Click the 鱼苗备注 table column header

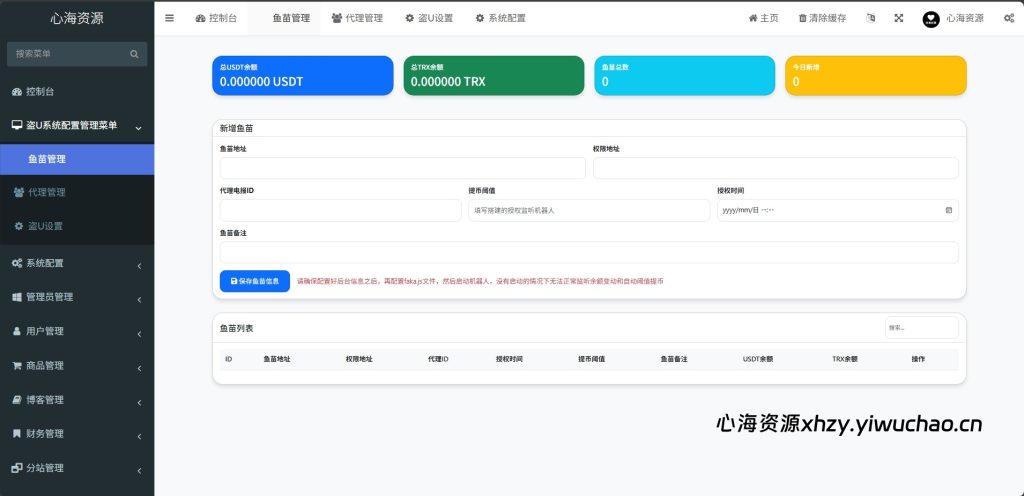(673, 360)
